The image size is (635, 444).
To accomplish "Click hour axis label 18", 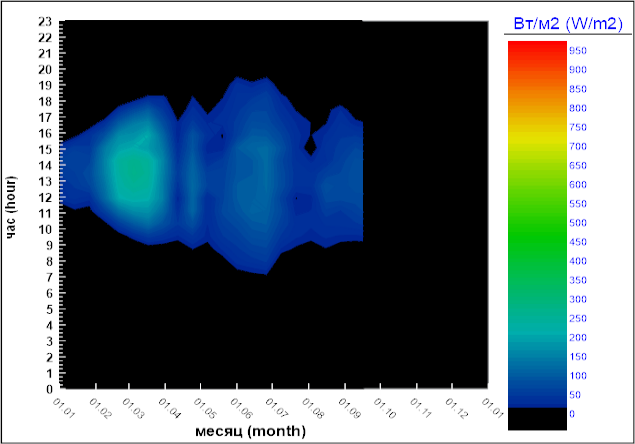I will (45, 102).
